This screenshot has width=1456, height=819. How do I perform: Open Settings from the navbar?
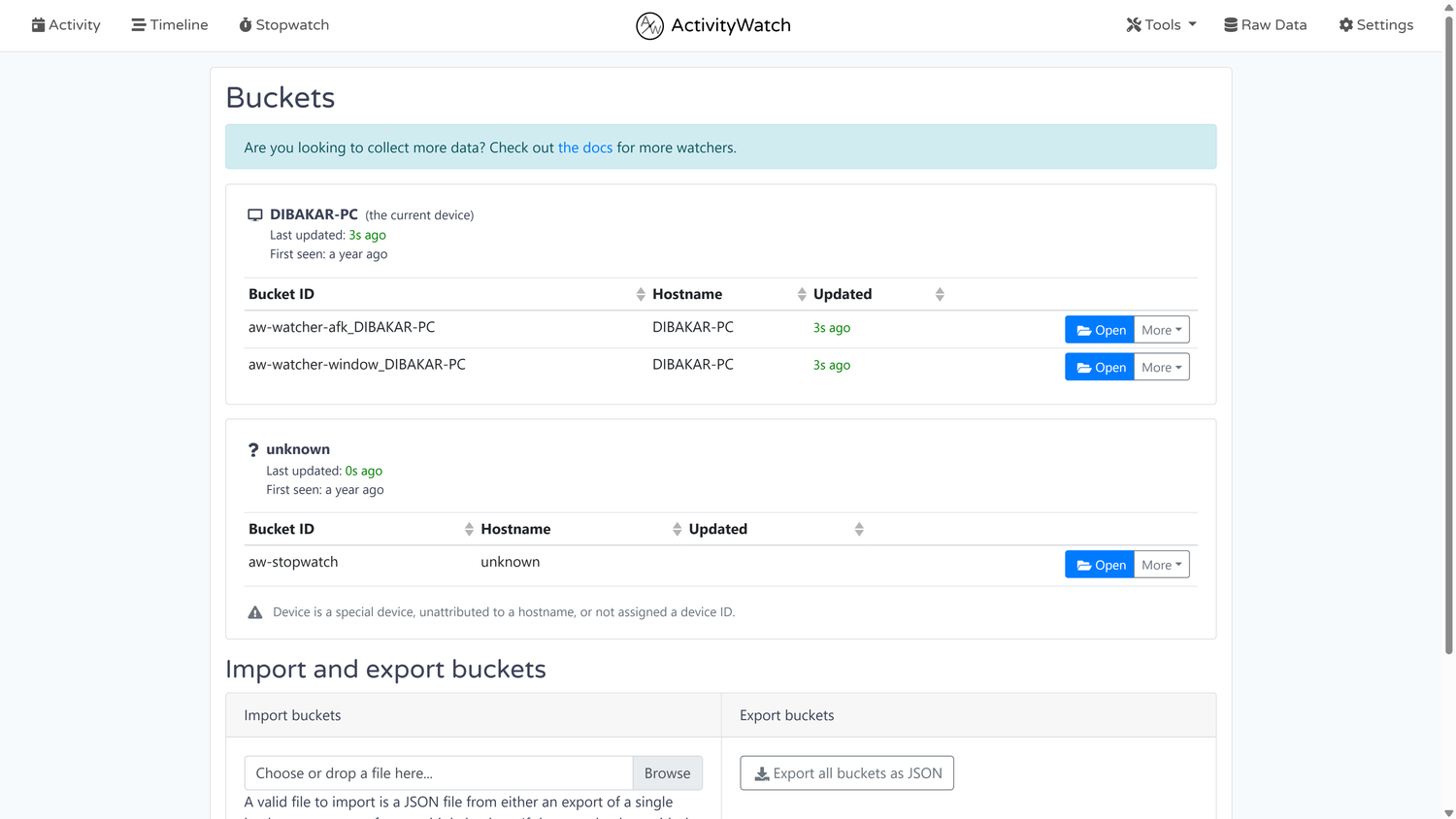click(x=1375, y=25)
